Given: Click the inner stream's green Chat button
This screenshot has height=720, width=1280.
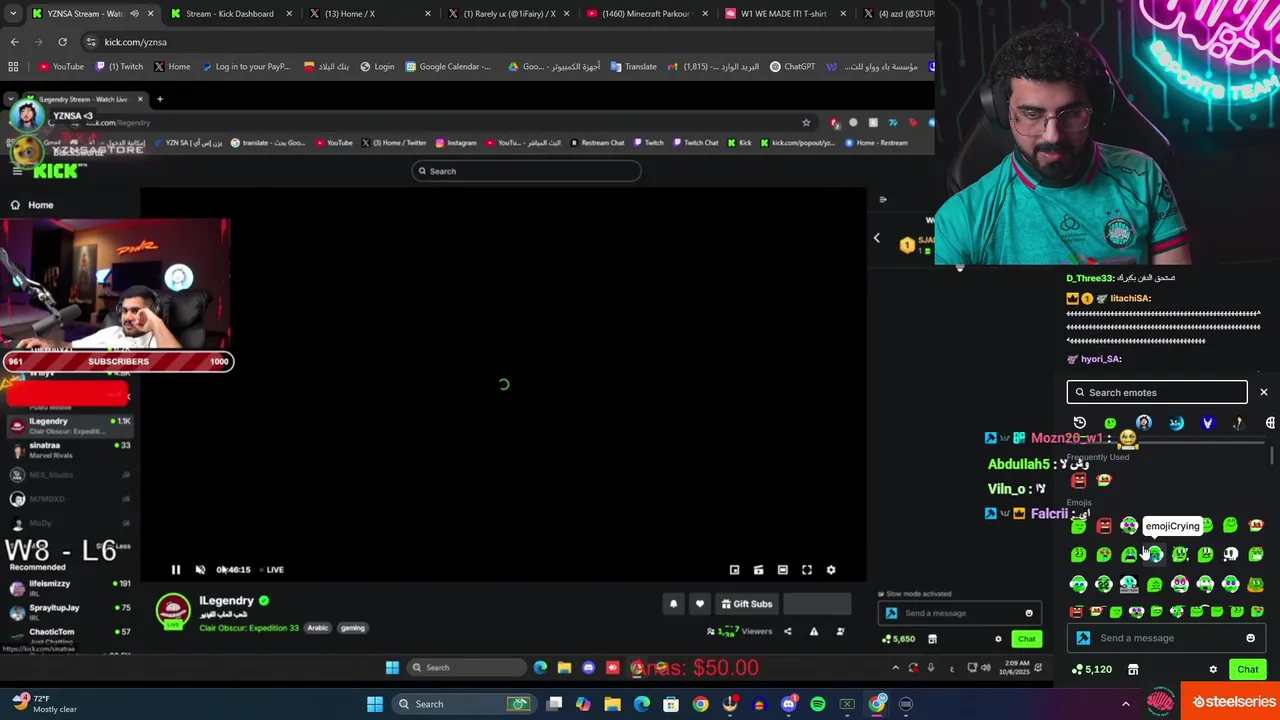Looking at the screenshot, I should tap(1027, 639).
